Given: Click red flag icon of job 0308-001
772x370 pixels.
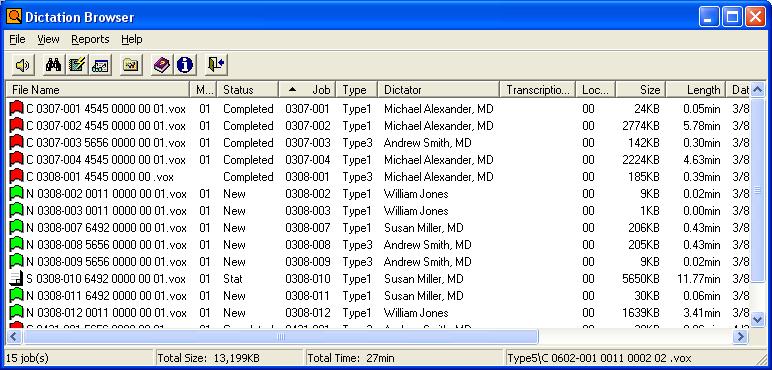Looking at the screenshot, I should click(17, 177).
